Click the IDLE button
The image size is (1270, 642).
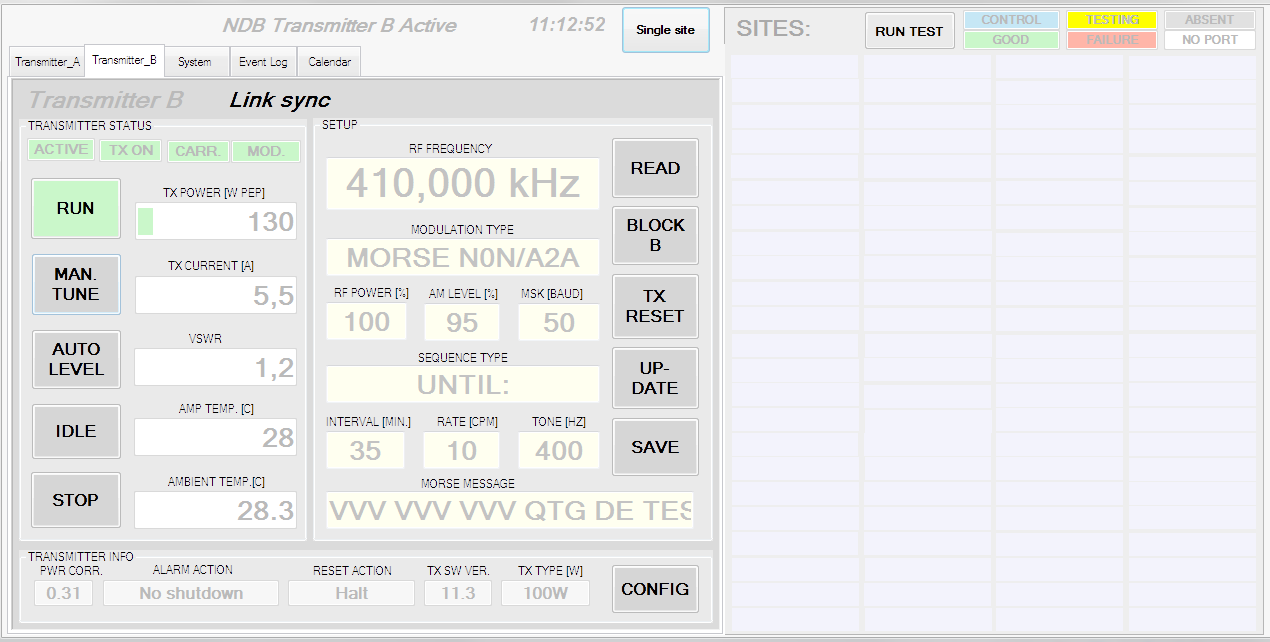[76, 431]
